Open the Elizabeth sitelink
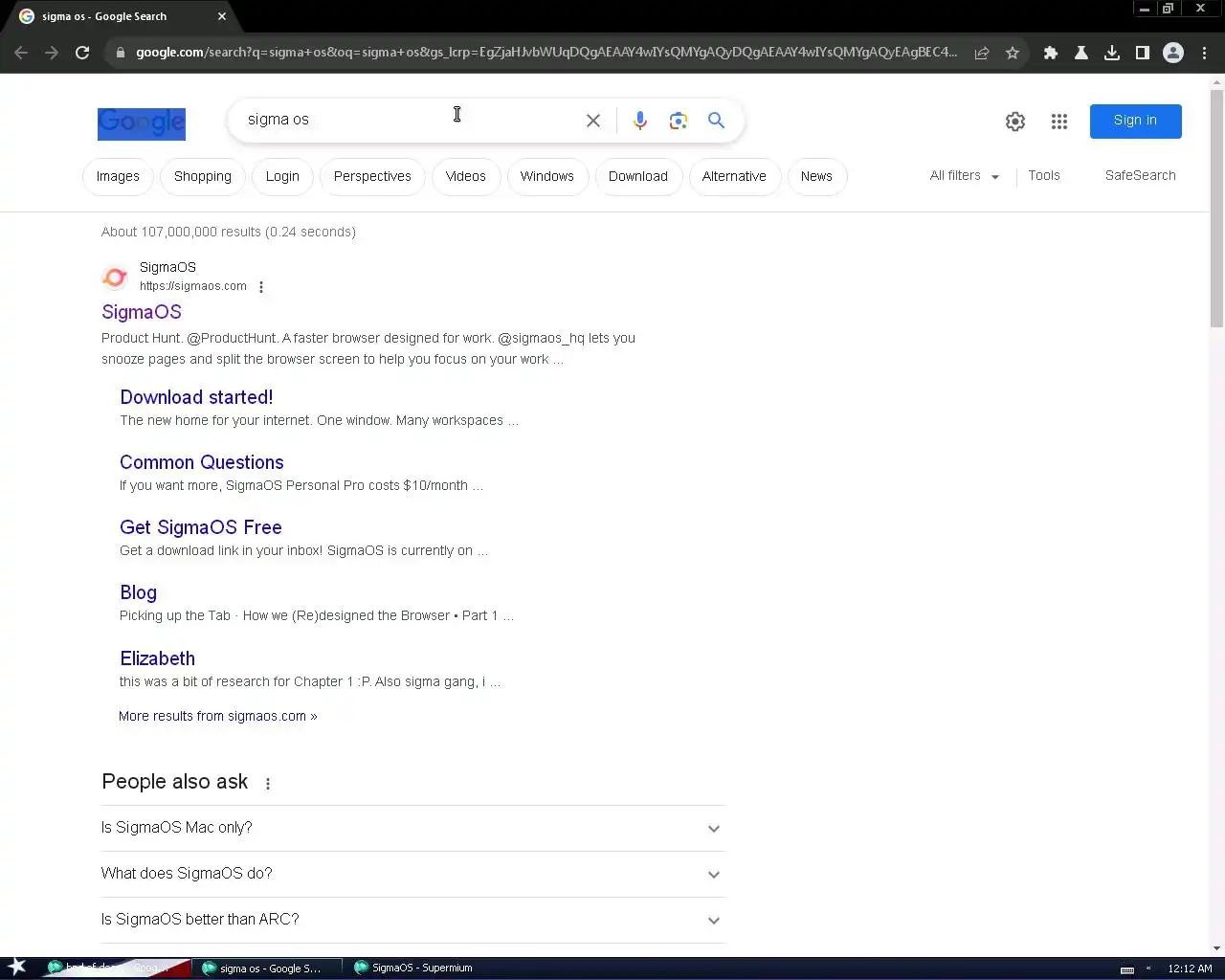 [157, 658]
